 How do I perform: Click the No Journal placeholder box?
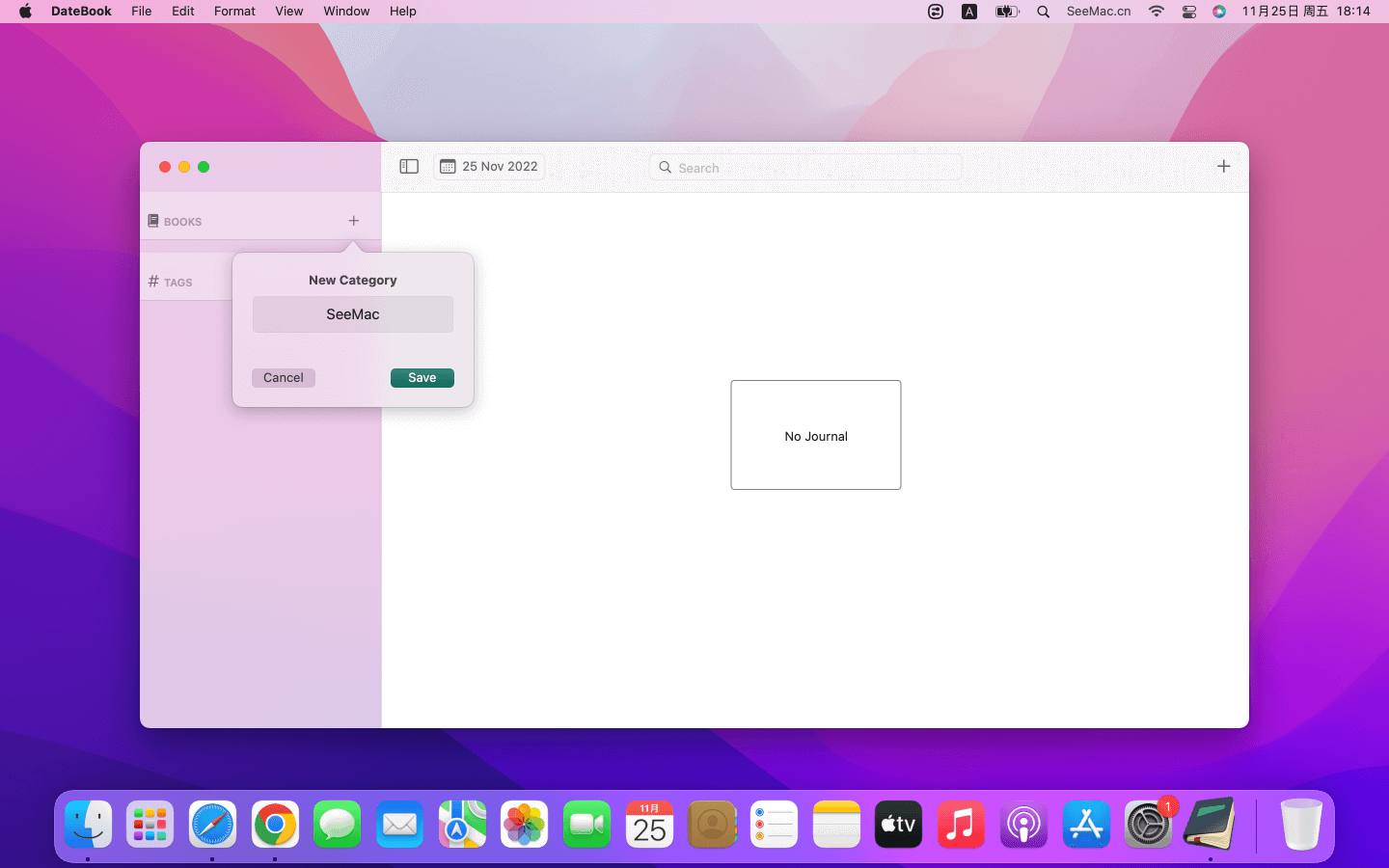pyautogui.click(x=816, y=435)
